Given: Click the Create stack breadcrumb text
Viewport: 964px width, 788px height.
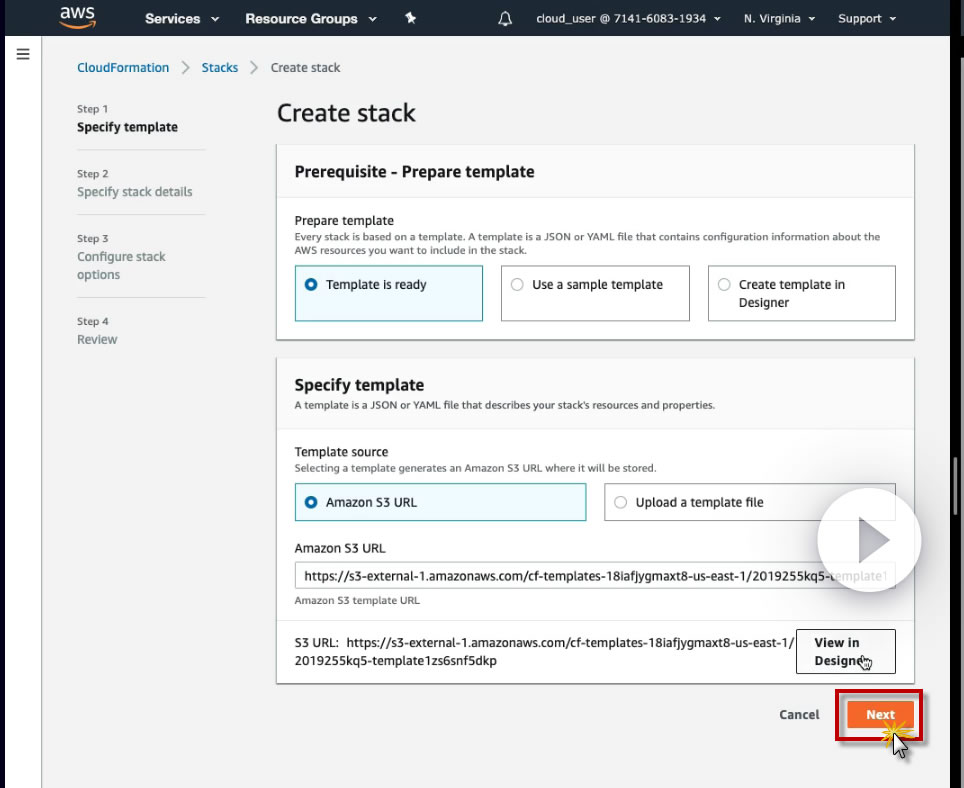Looking at the screenshot, I should pos(306,68).
